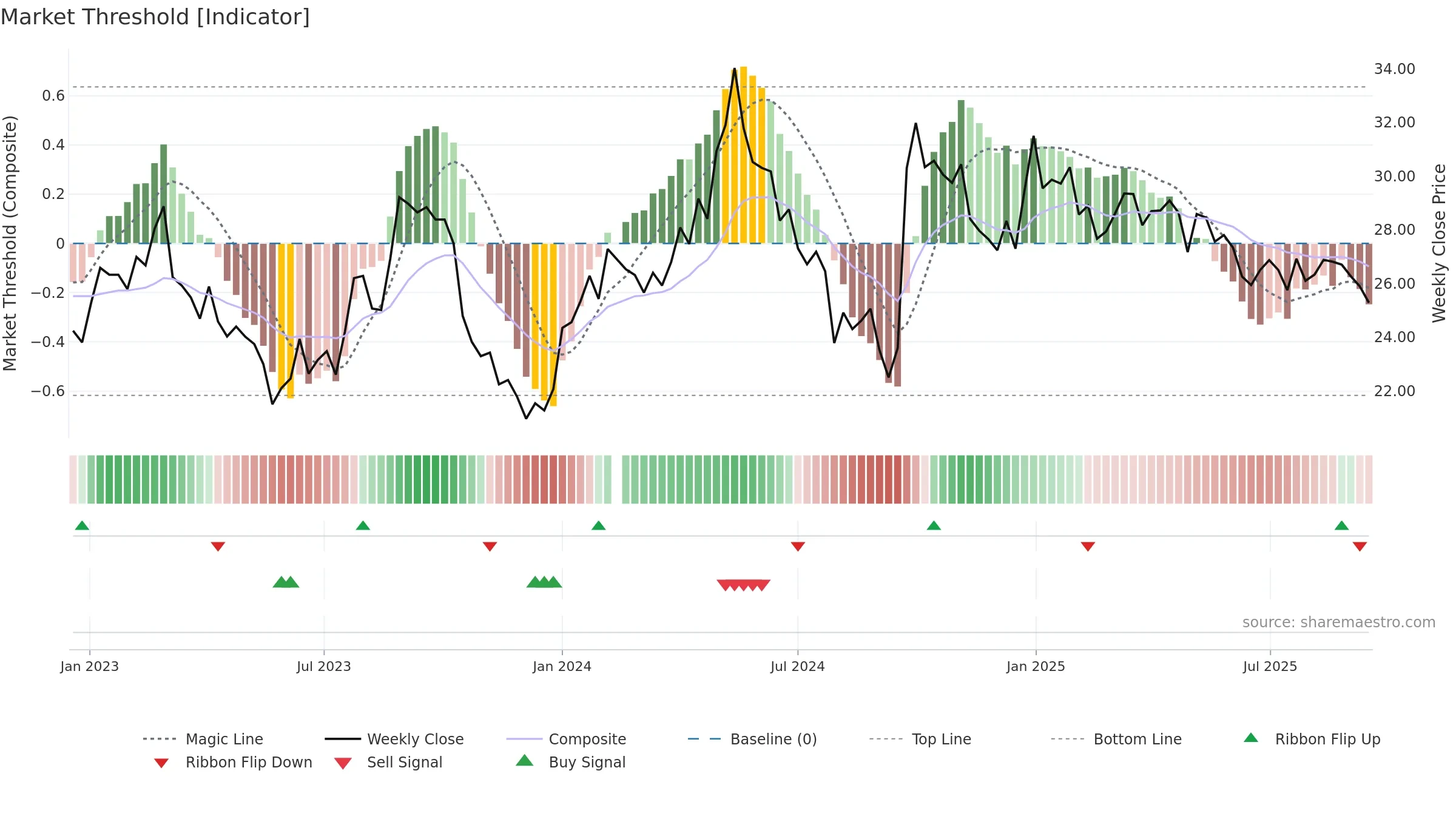Image resolution: width=1456 pixels, height=819 pixels.
Task: Click the ribbon flip down marker in spring 2023
Action: click(218, 547)
